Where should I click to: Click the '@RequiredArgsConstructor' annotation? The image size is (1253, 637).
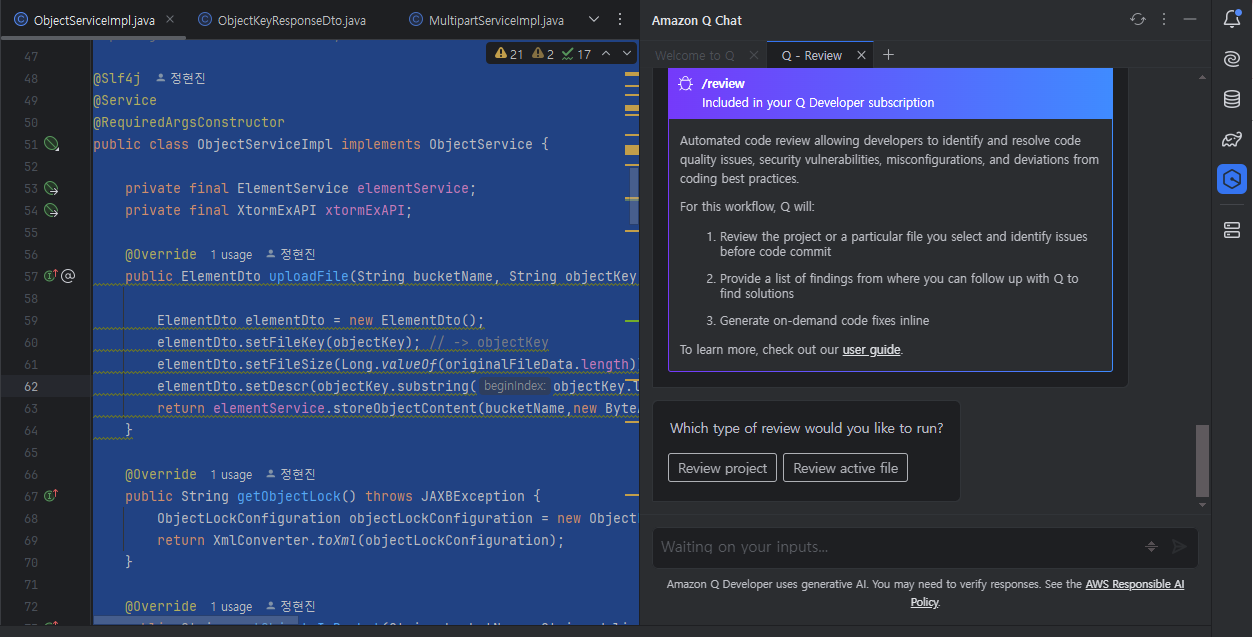pyautogui.click(x=189, y=122)
